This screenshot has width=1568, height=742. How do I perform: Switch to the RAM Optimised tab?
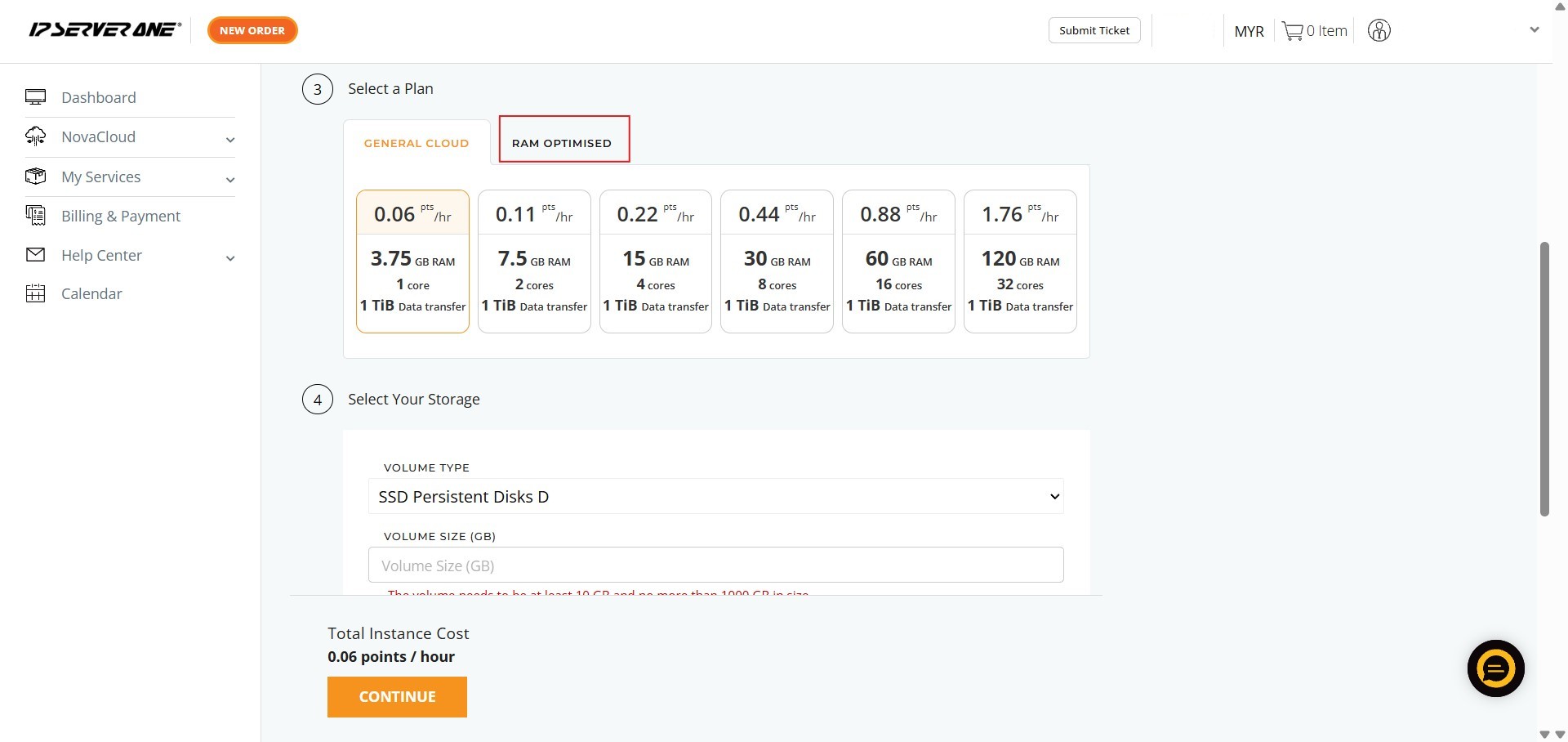[x=562, y=143]
